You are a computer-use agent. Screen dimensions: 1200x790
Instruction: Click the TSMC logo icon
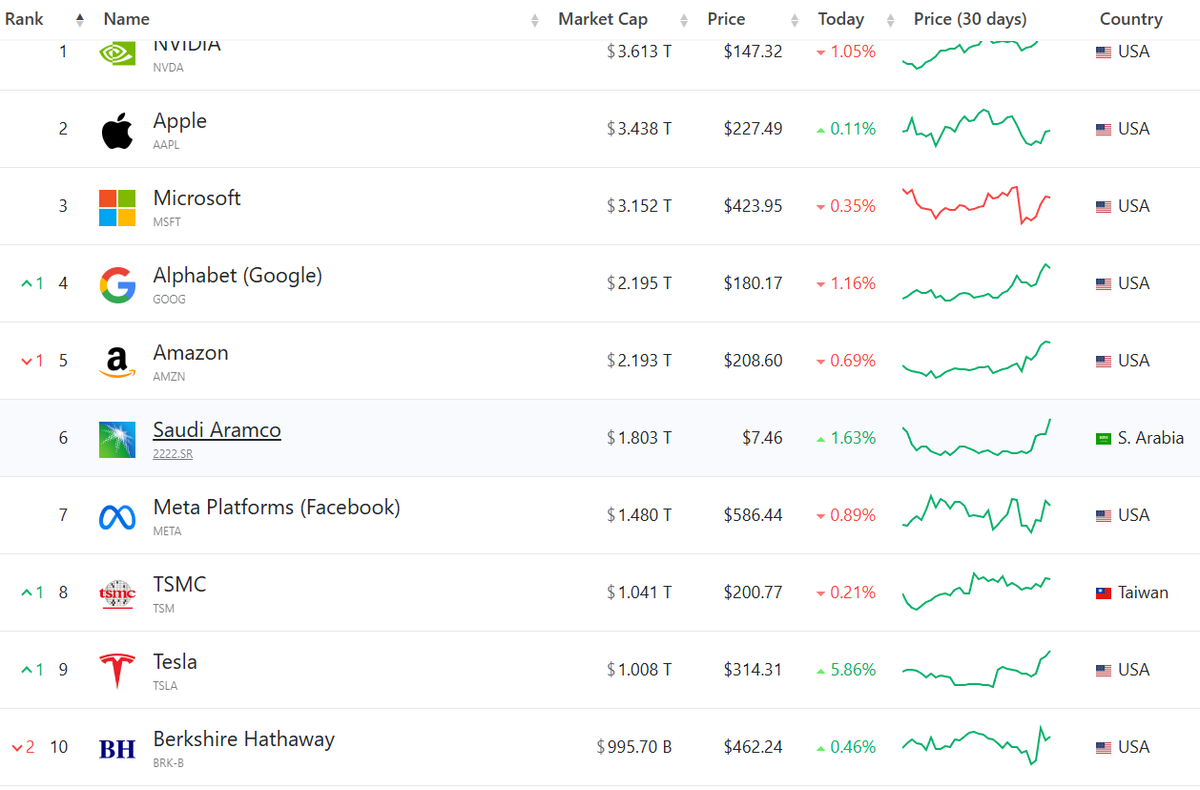[117, 594]
